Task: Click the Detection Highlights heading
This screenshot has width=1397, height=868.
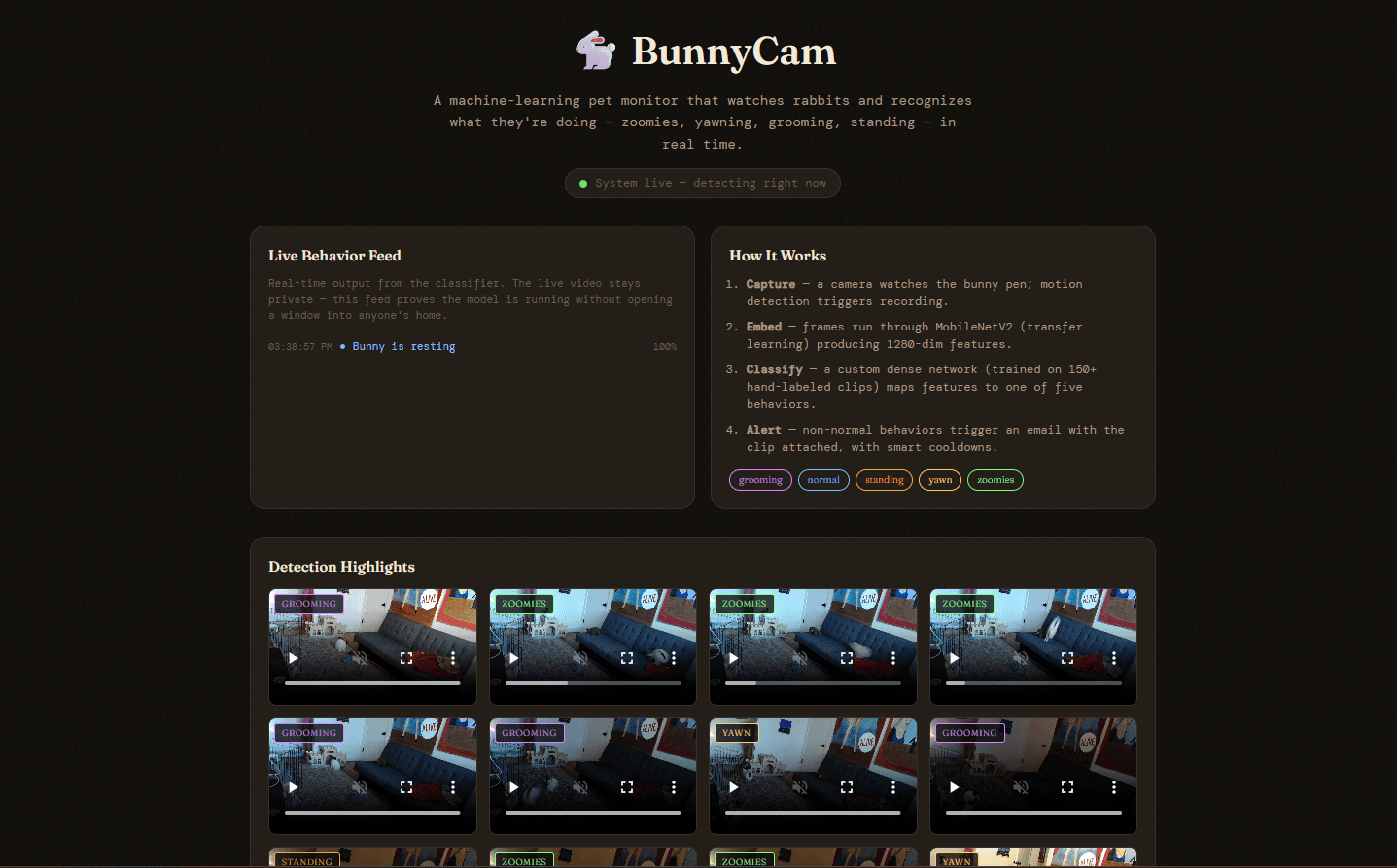Action: [x=341, y=567]
